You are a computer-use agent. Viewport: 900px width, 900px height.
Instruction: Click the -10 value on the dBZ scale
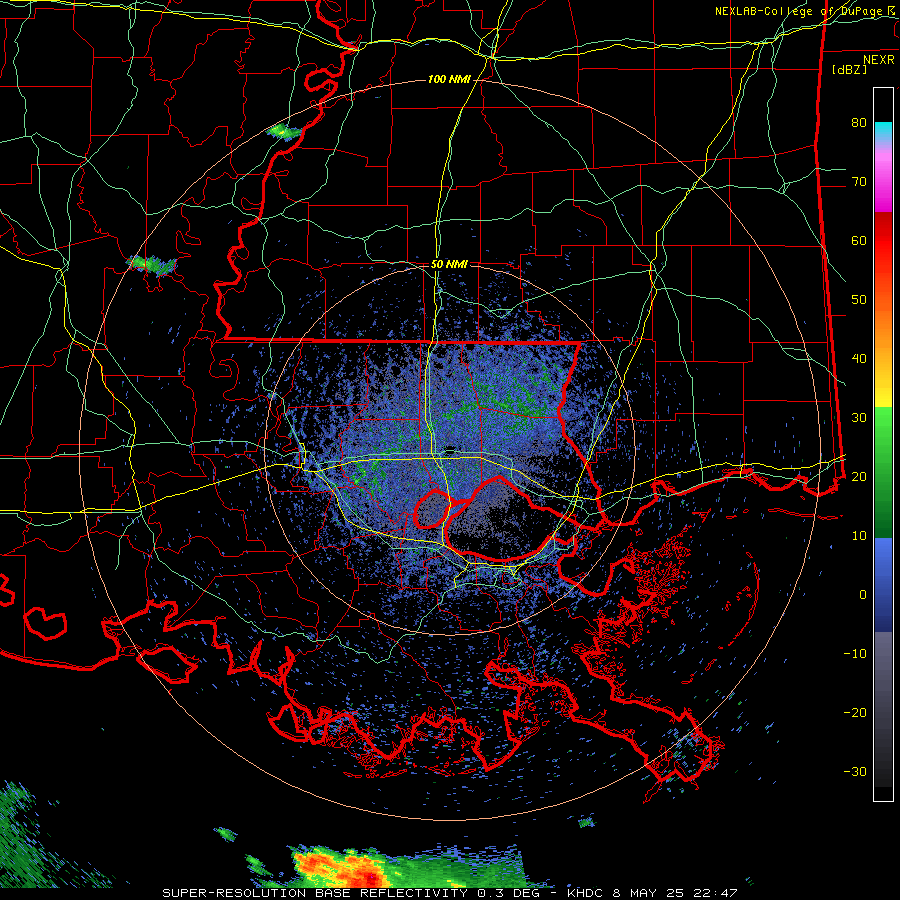855,654
